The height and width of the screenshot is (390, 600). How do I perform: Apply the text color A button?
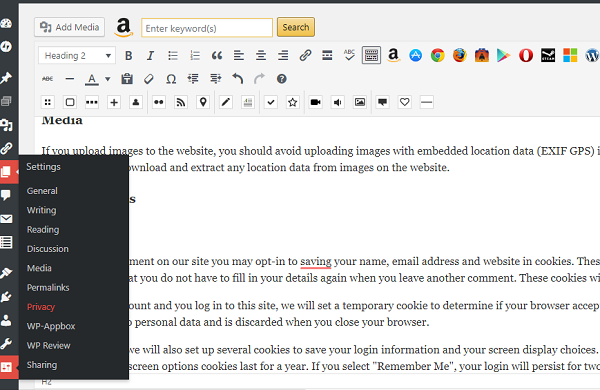pyautogui.click(x=92, y=79)
